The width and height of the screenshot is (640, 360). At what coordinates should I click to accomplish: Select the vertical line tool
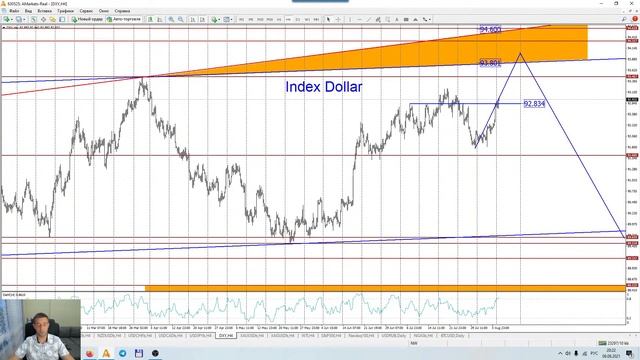[350, 19]
